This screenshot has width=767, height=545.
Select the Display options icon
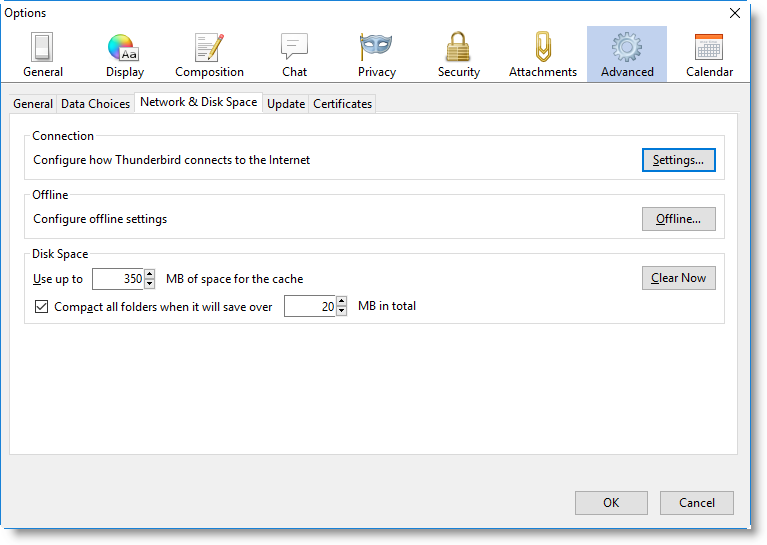pos(124,48)
